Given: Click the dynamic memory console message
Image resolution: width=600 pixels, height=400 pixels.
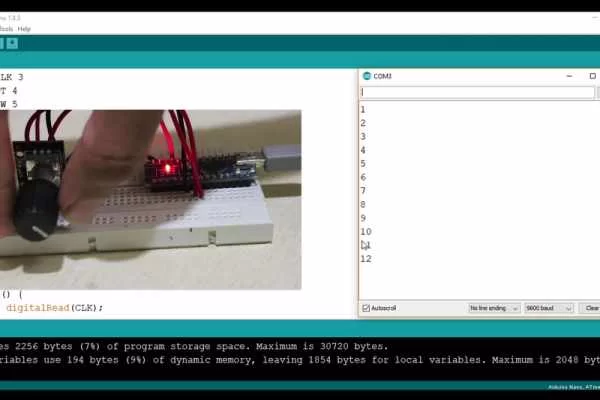Looking at the screenshot, I should (x=300, y=360).
